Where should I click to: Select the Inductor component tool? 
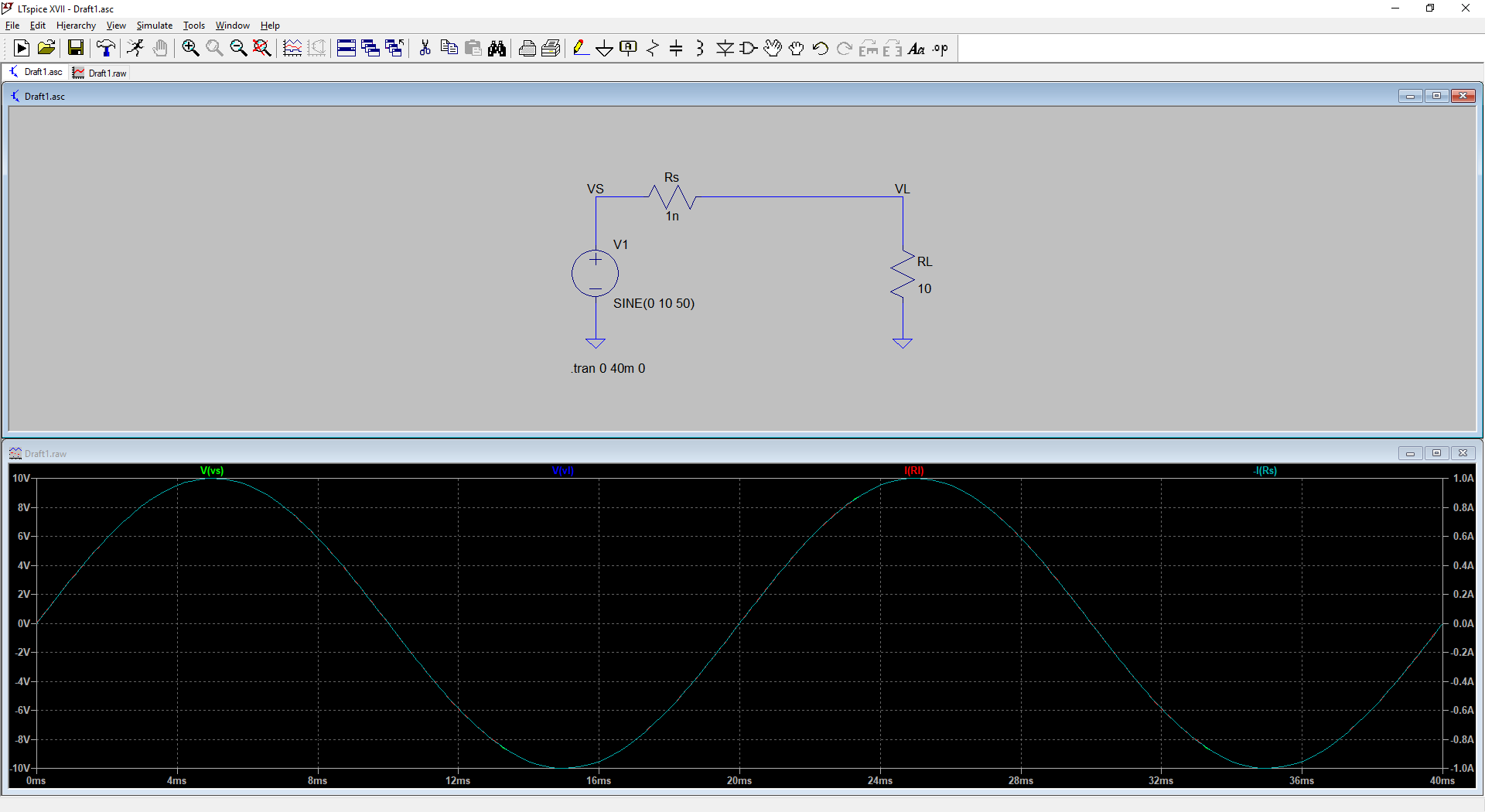[x=700, y=49]
